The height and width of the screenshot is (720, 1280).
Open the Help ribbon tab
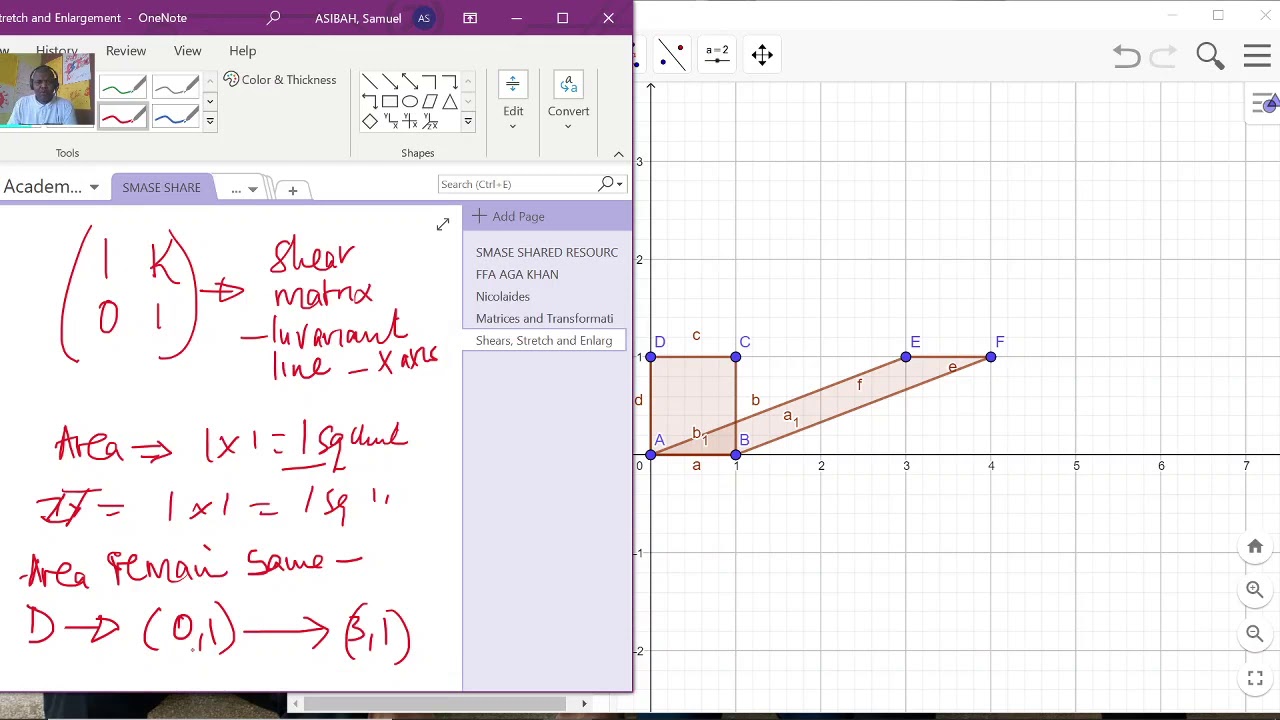point(242,51)
